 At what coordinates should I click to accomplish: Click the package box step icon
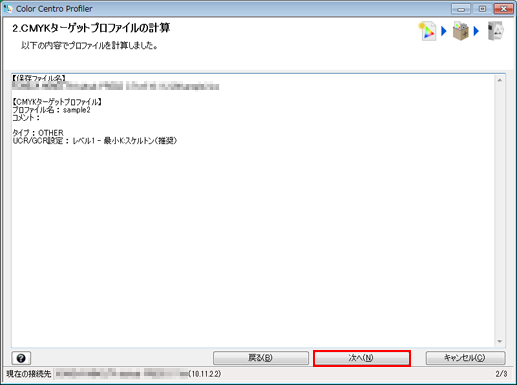[461, 31]
